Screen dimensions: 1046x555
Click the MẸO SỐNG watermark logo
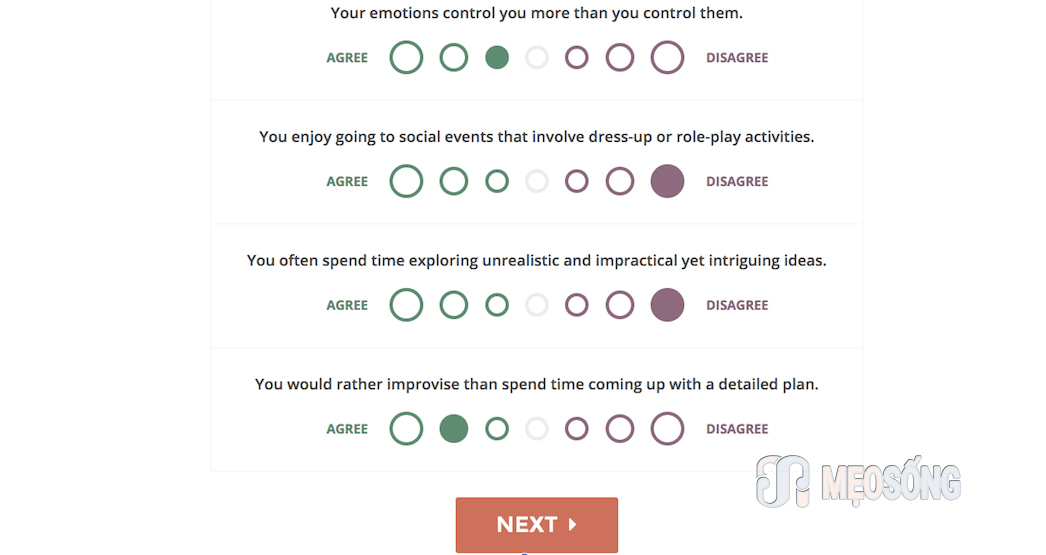859,481
